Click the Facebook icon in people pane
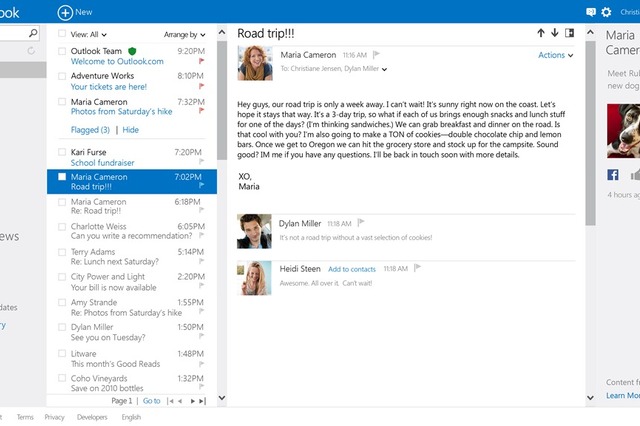 point(613,175)
